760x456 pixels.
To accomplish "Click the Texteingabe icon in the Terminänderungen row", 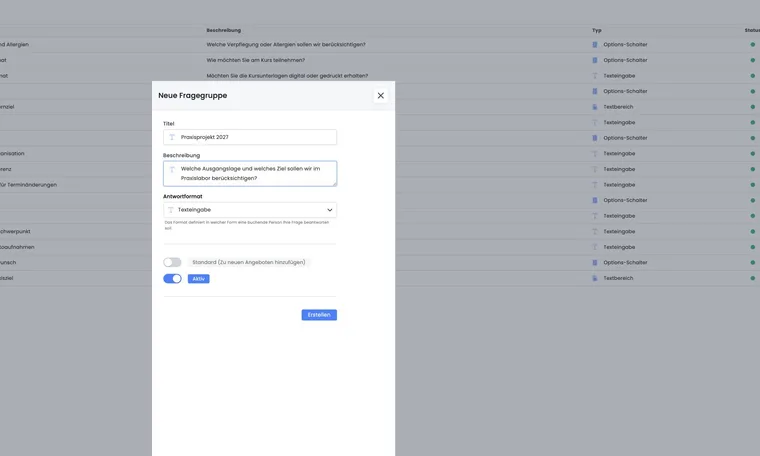I will click(x=595, y=185).
